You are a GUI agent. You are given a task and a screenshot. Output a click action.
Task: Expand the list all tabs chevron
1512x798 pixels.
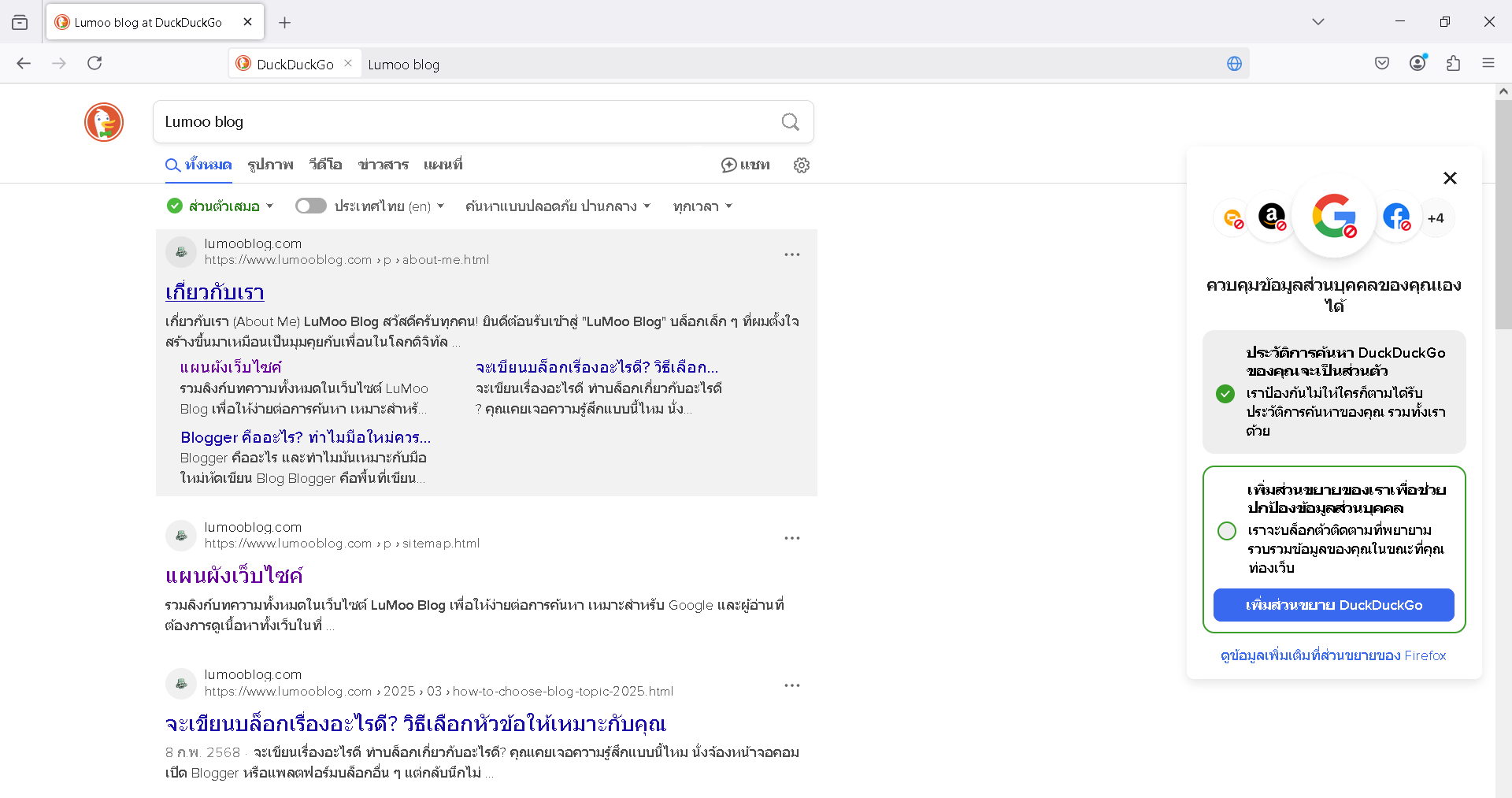tap(1318, 22)
